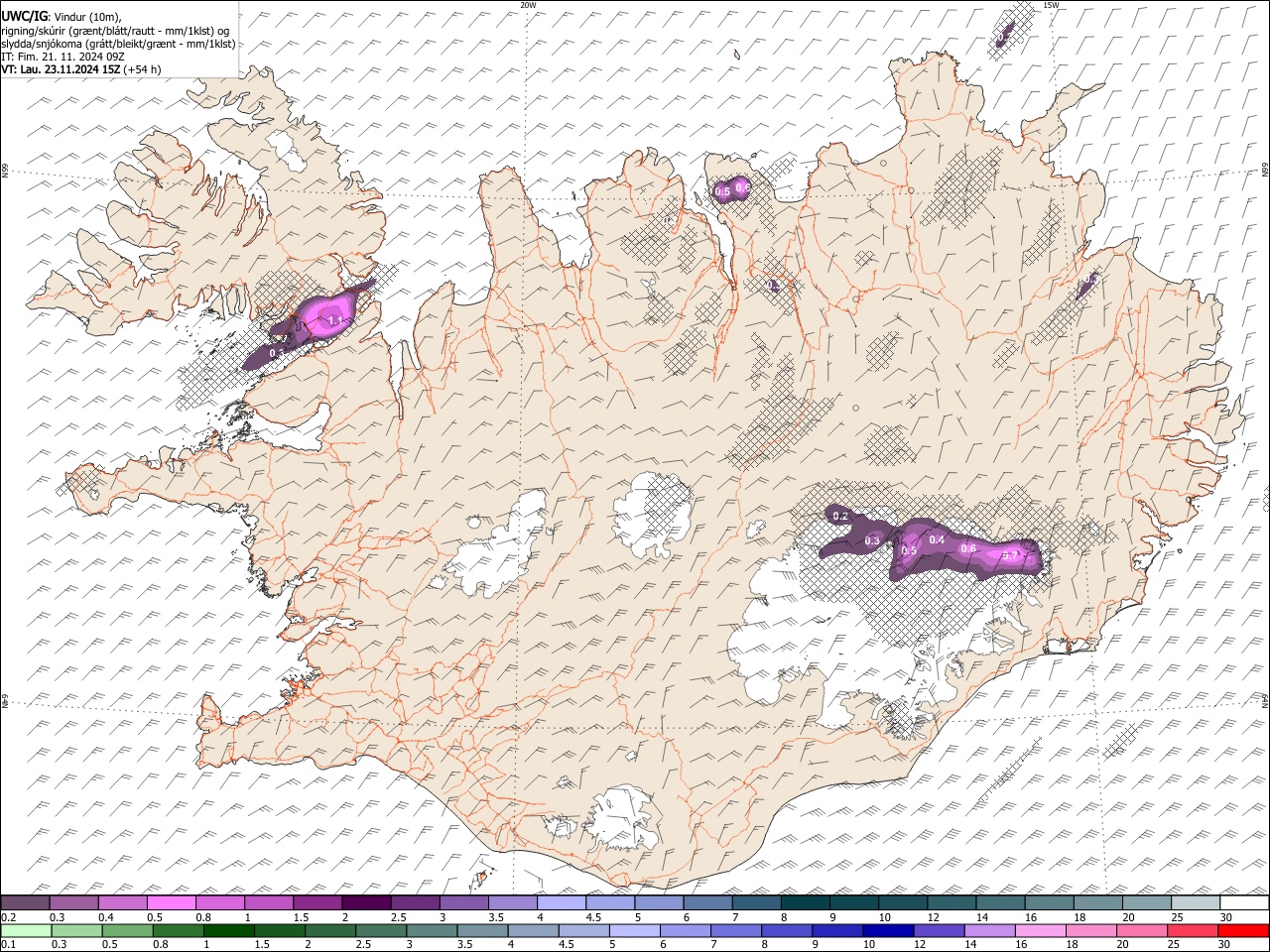The width and height of the screenshot is (1270, 952).
Task: Click the white 30 swatch in upper legend row
Action: (x=1244, y=902)
